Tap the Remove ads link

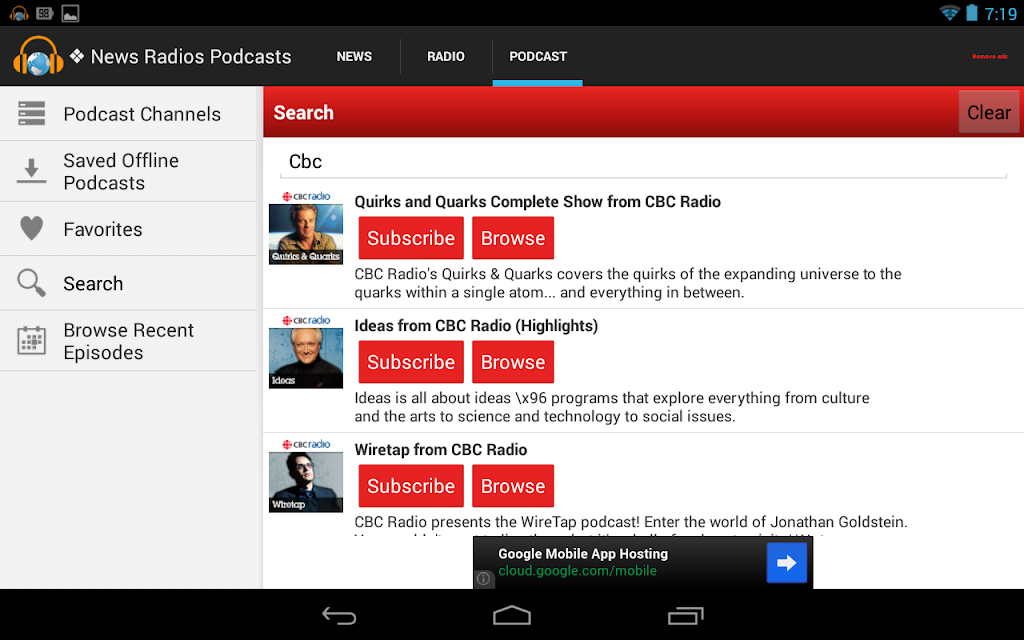click(x=989, y=57)
